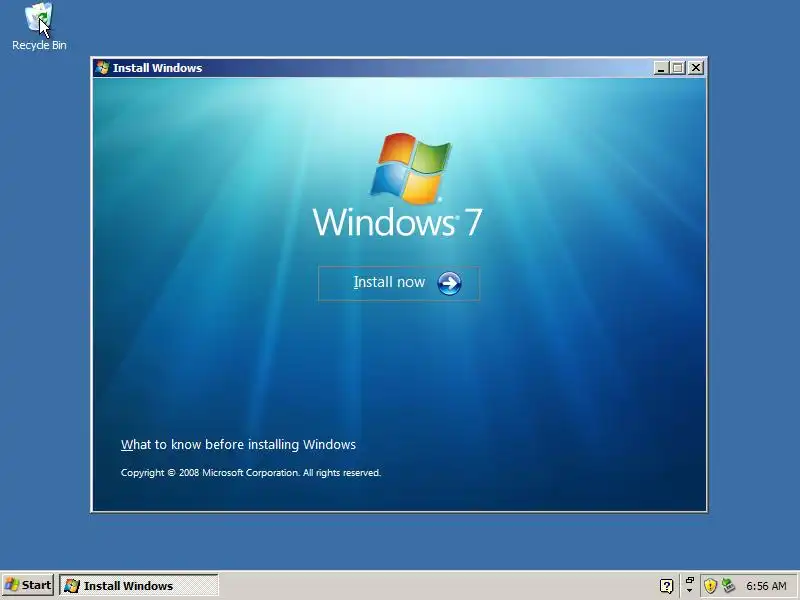Click the Install Windows title bar text
This screenshot has width=800, height=600.
pos(157,68)
